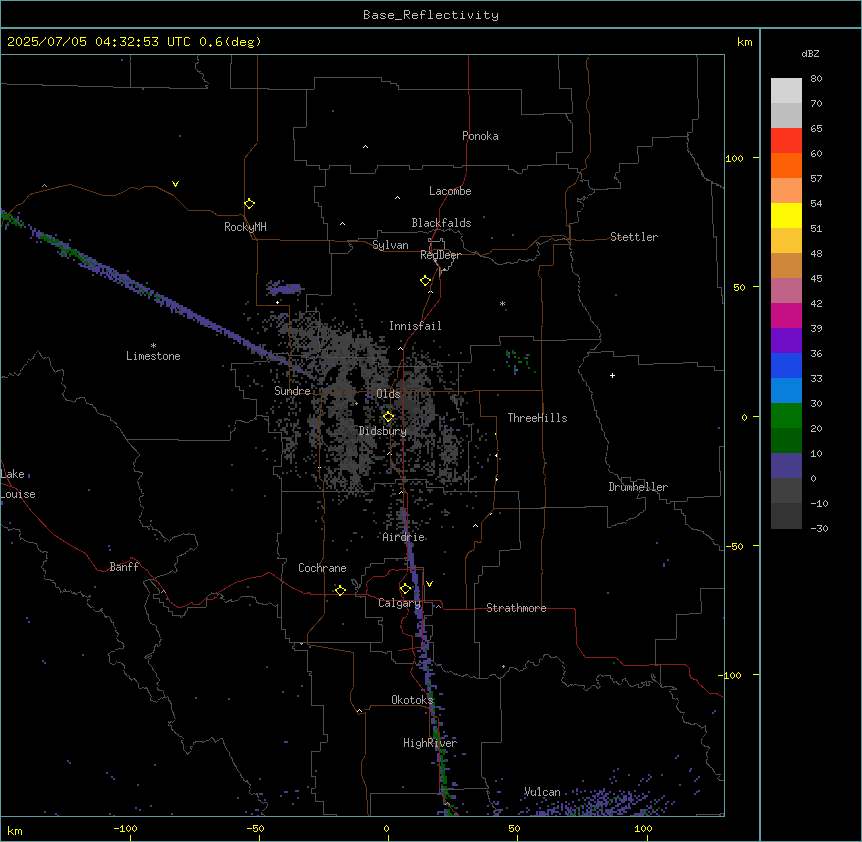Select the HighRiver label
The width and height of the screenshot is (862, 842).
430,743
